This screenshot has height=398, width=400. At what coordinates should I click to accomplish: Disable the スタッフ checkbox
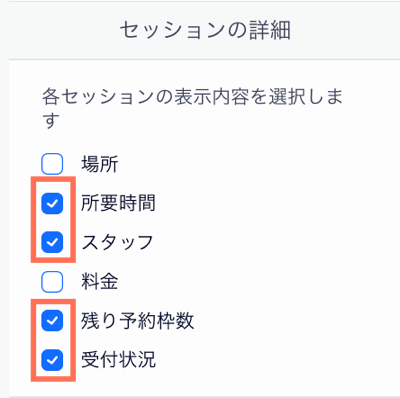point(52,242)
